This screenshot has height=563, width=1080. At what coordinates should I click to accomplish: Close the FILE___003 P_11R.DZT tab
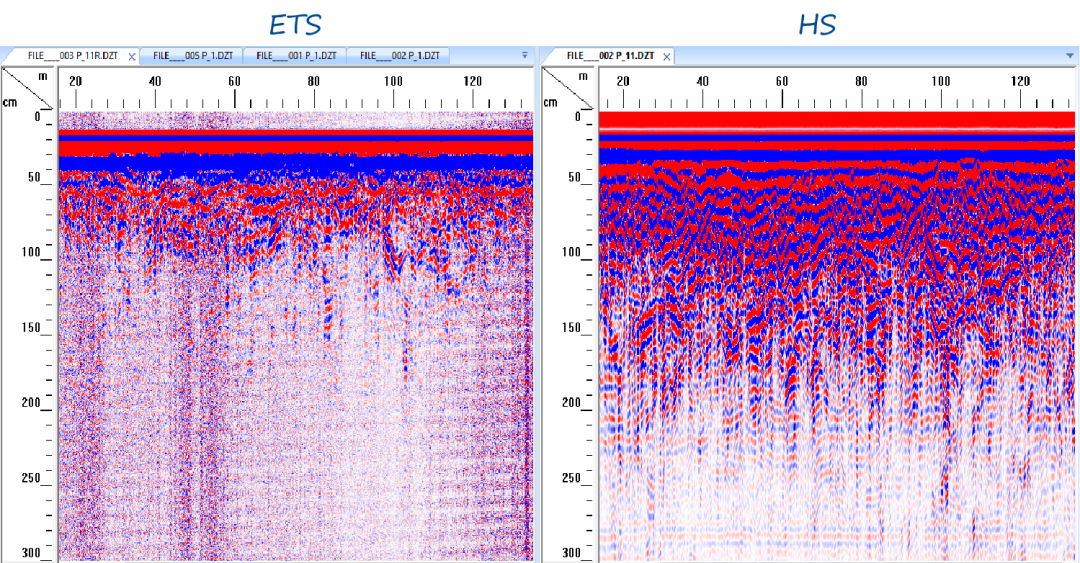132,56
